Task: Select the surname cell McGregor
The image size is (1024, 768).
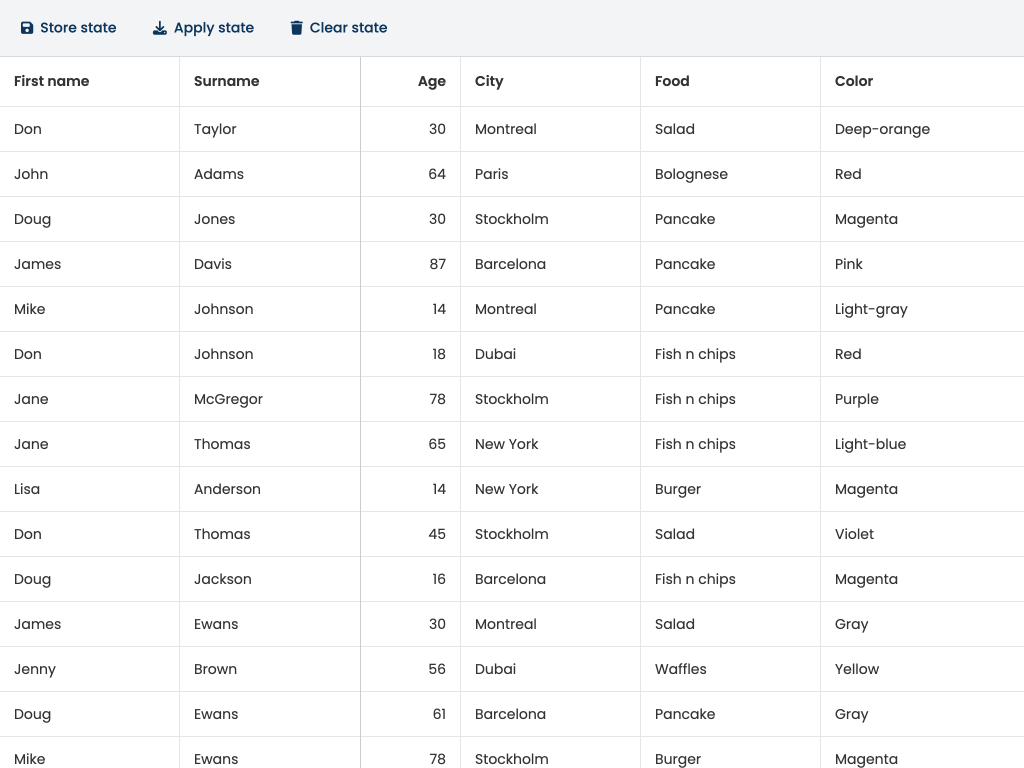Action: pyautogui.click(x=228, y=399)
